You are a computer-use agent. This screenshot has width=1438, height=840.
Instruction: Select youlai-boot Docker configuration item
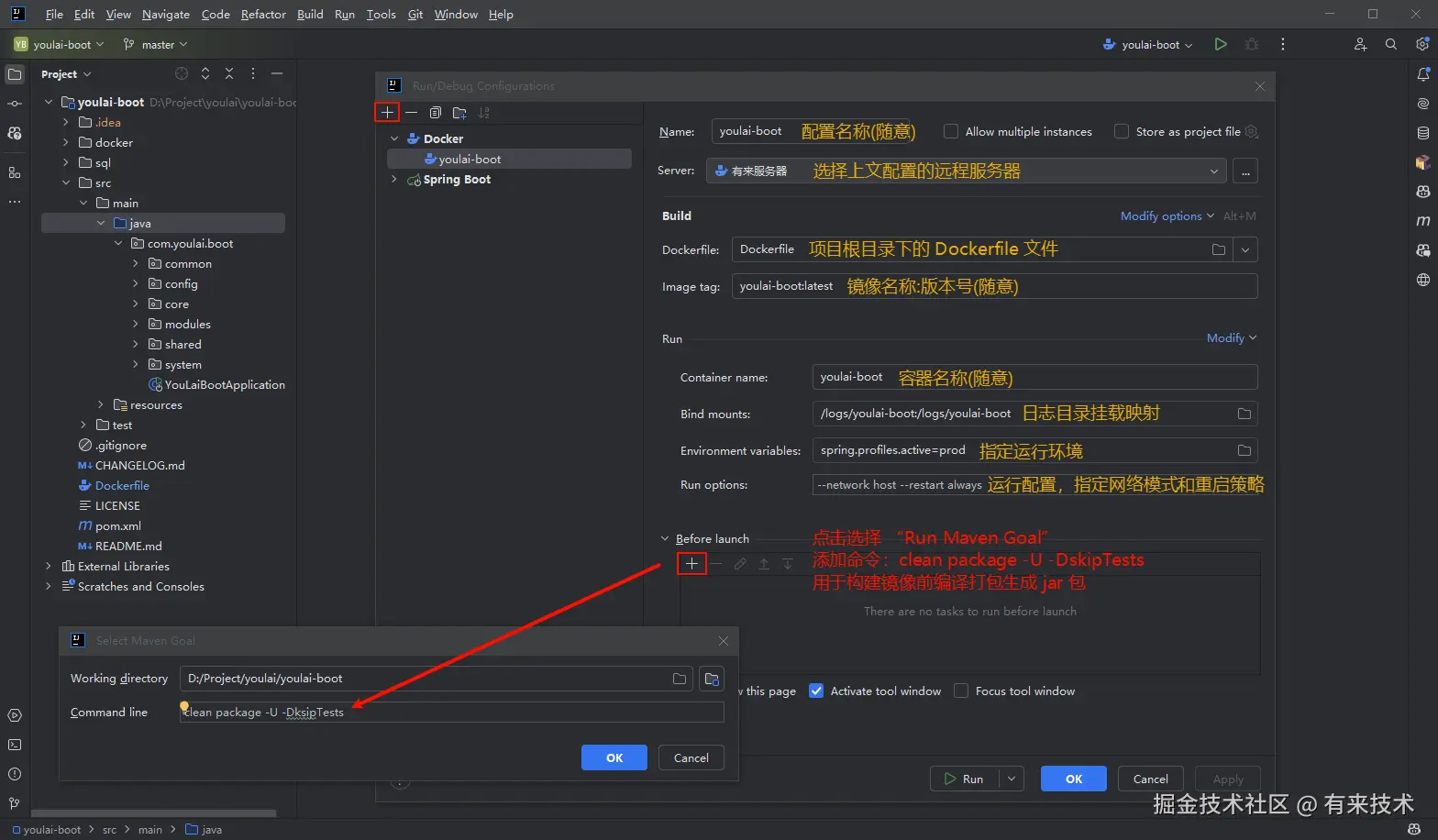tap(509, 160)
